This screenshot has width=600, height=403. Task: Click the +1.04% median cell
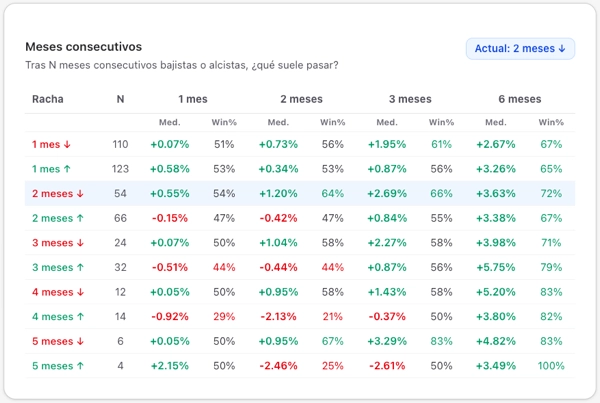[278, 243]
